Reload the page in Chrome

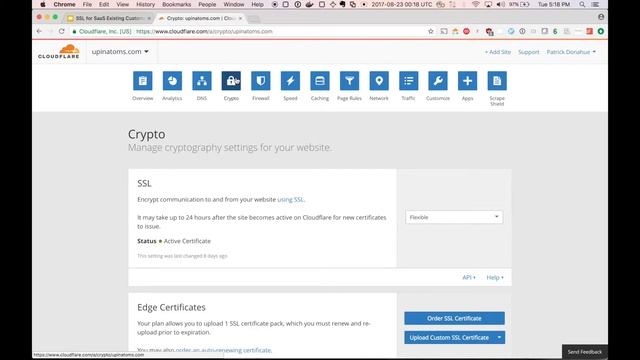coord(62,31)
